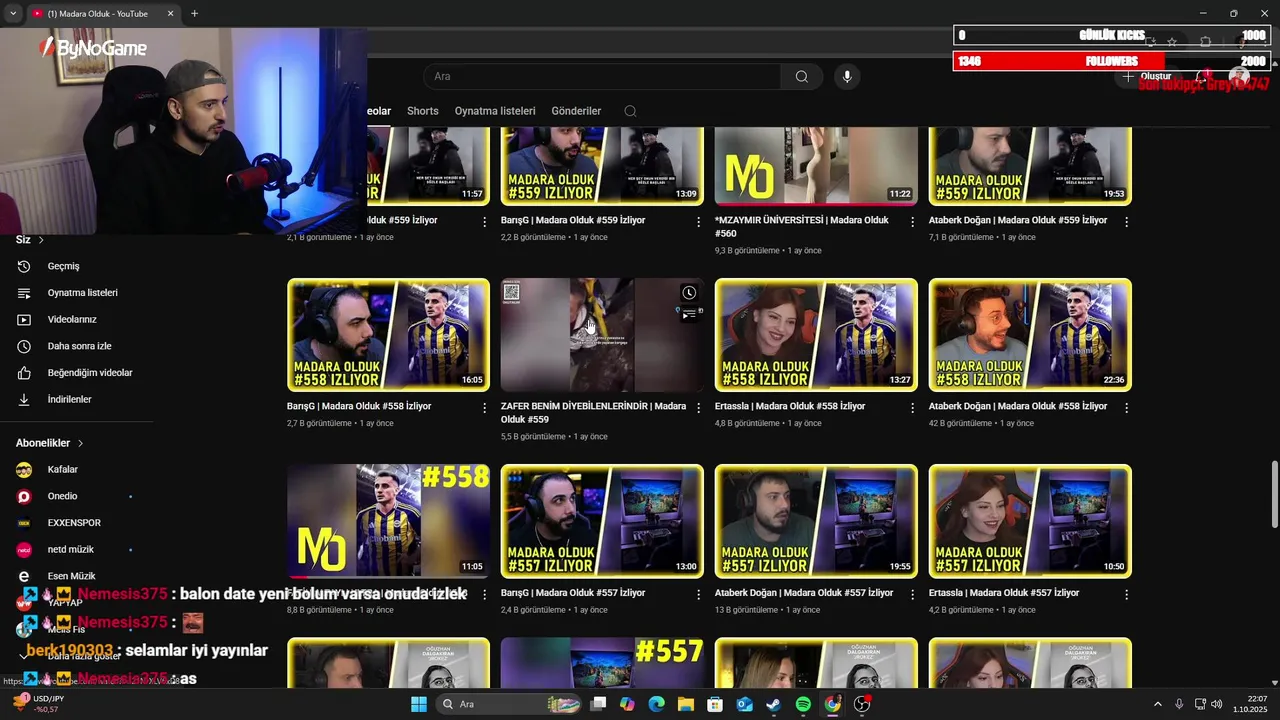Open the BarışG #557 İzliyor thumbnail
1280x720 pixels.
click(602, 521)
